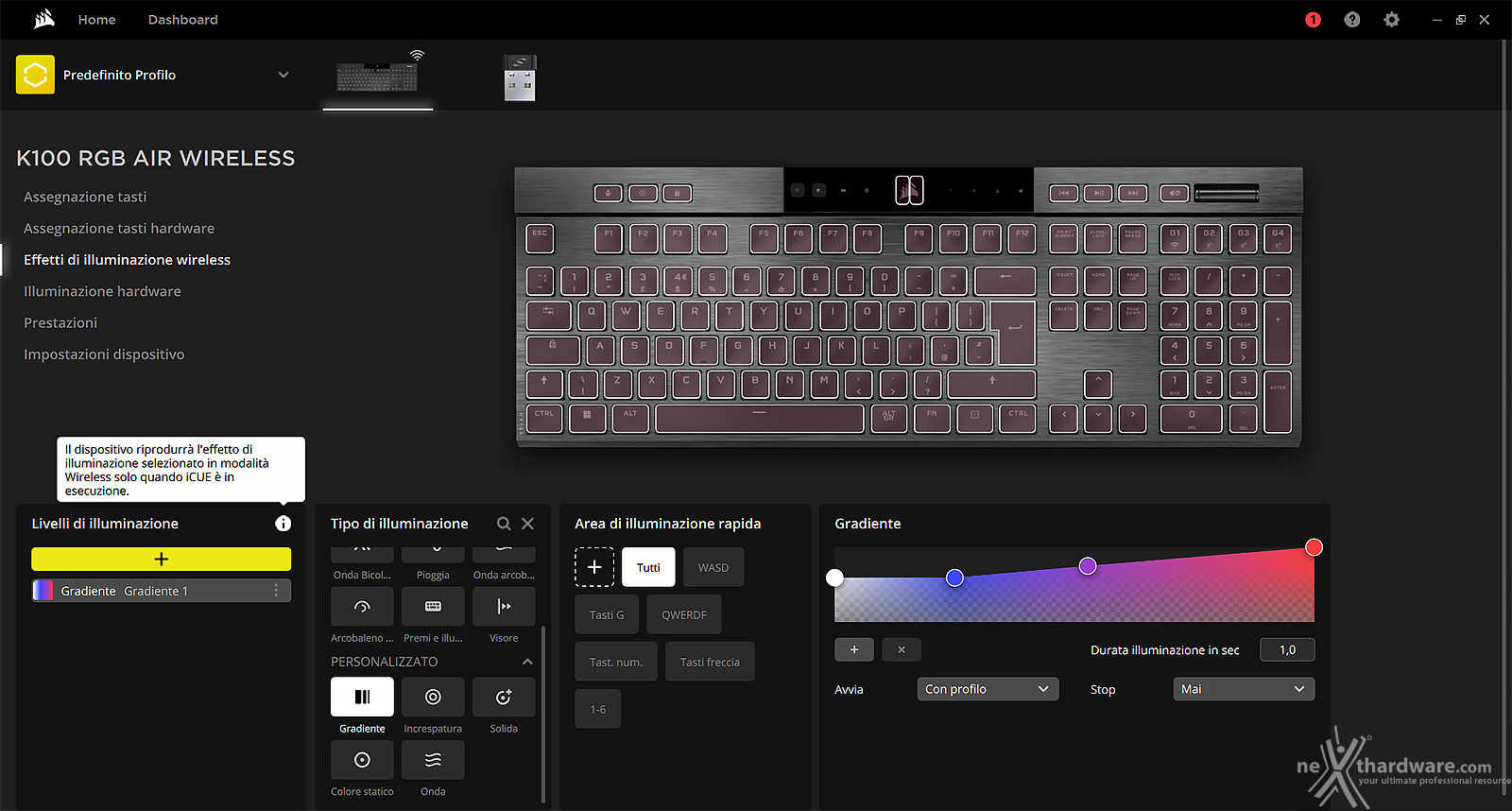Click the mute key on keyboard preview
Viewport: 1512px width, 811px height.
coord(1175,193)
